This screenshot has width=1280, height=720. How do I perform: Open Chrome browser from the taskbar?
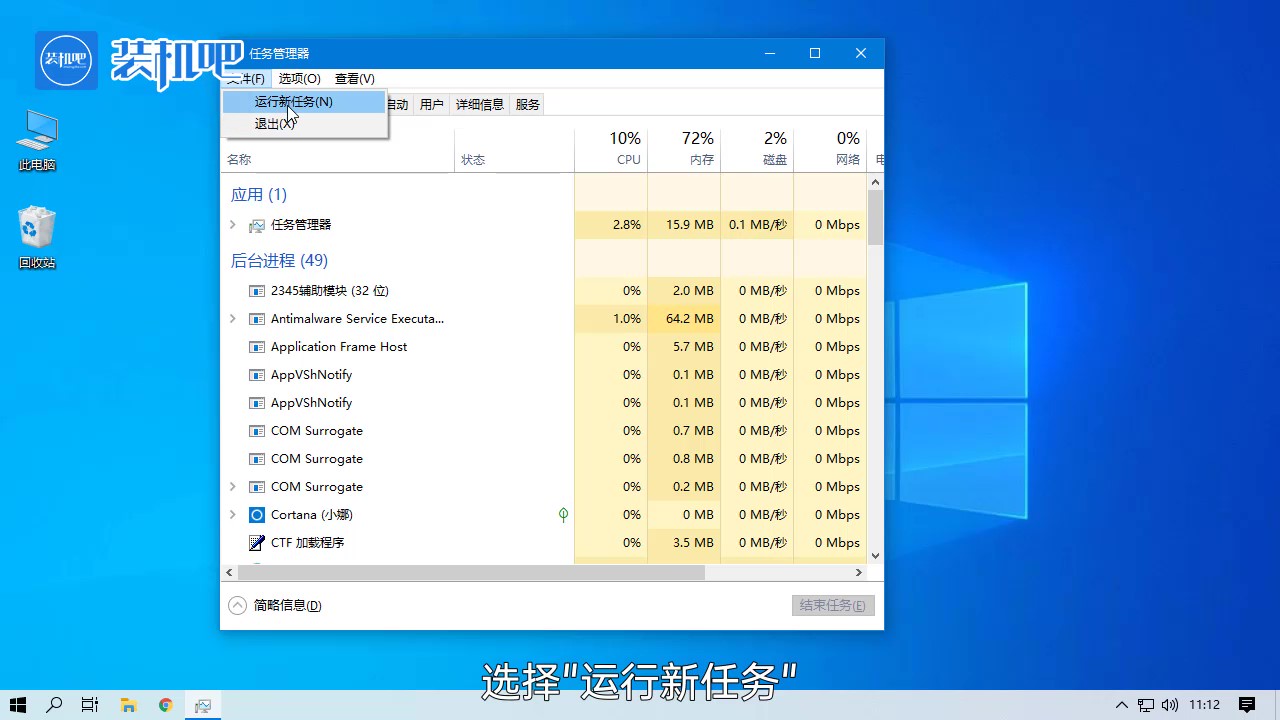(x=166, y=705)
